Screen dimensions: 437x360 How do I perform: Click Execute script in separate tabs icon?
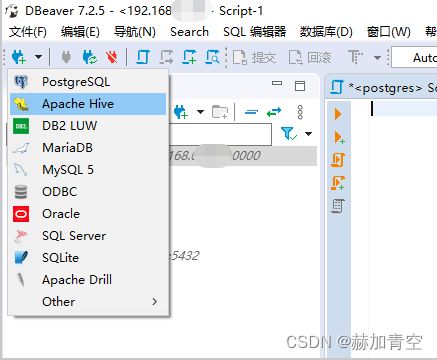[338, 183]
